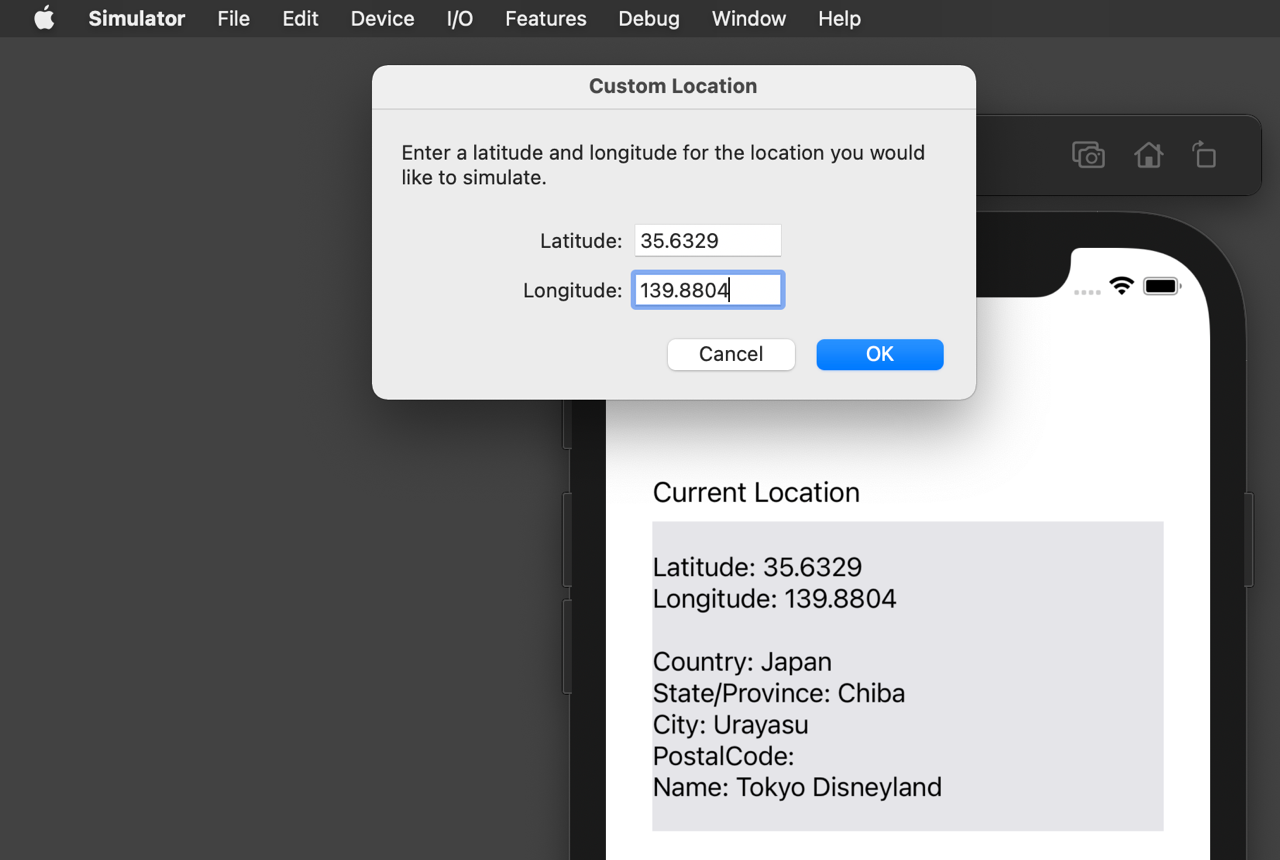Open the Features menu

click(x=546, y=18)
